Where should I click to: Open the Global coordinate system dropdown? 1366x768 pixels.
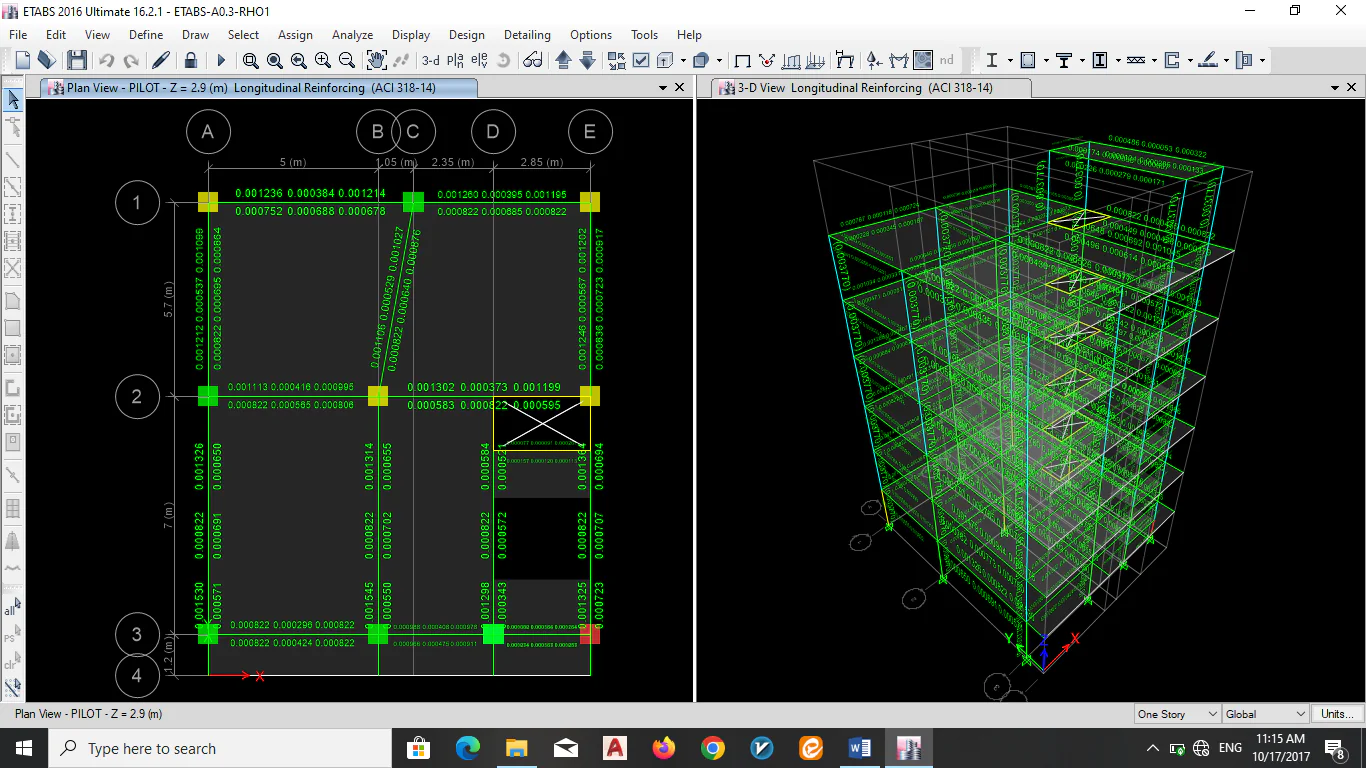coord(1265,714)
